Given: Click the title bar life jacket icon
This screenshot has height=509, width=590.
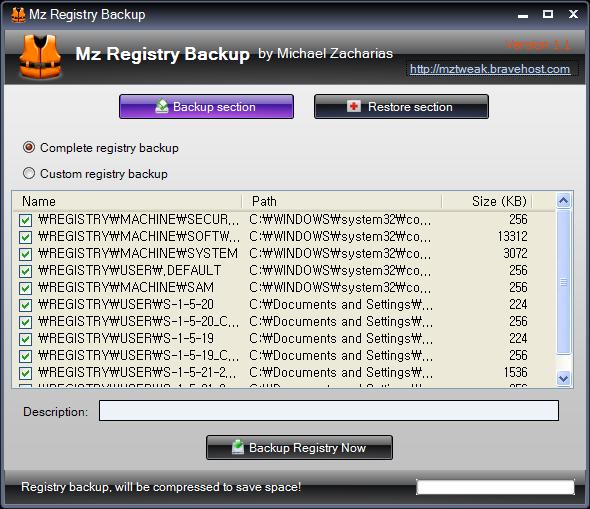Looking at the screenshot, I should (18, 15).
